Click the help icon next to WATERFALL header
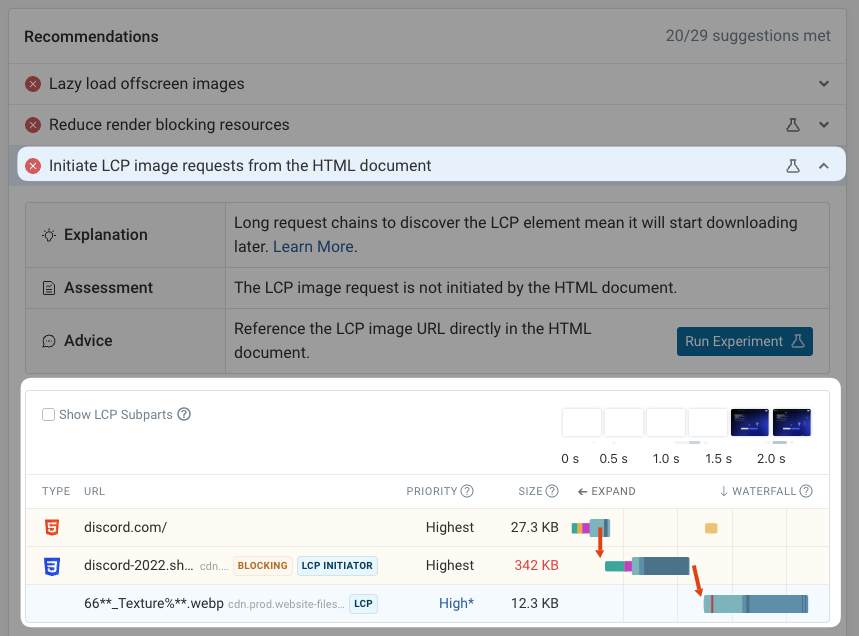The image size is (859, 636). (x=806, y=491)
